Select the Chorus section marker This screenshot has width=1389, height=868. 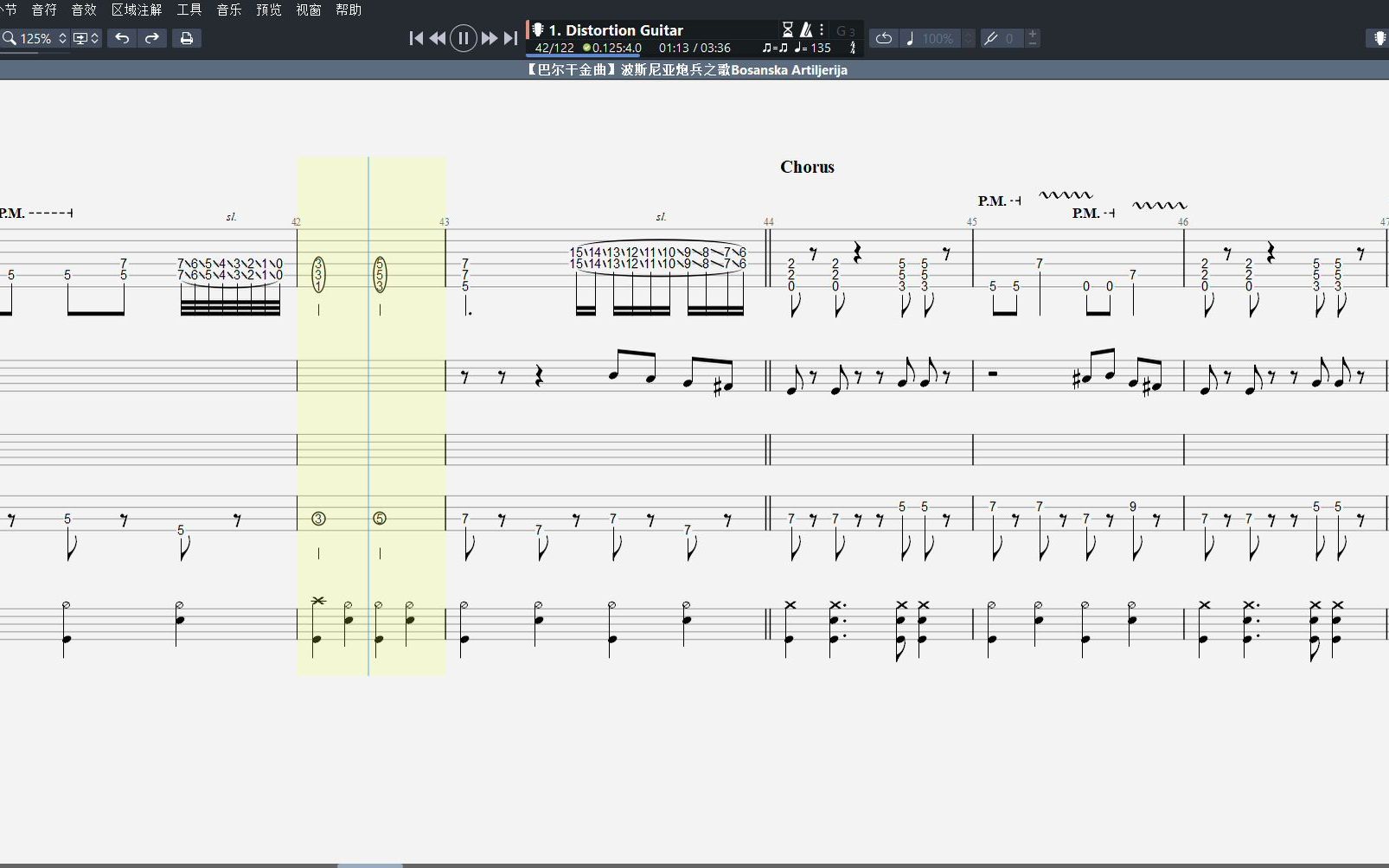click(807, 167)
